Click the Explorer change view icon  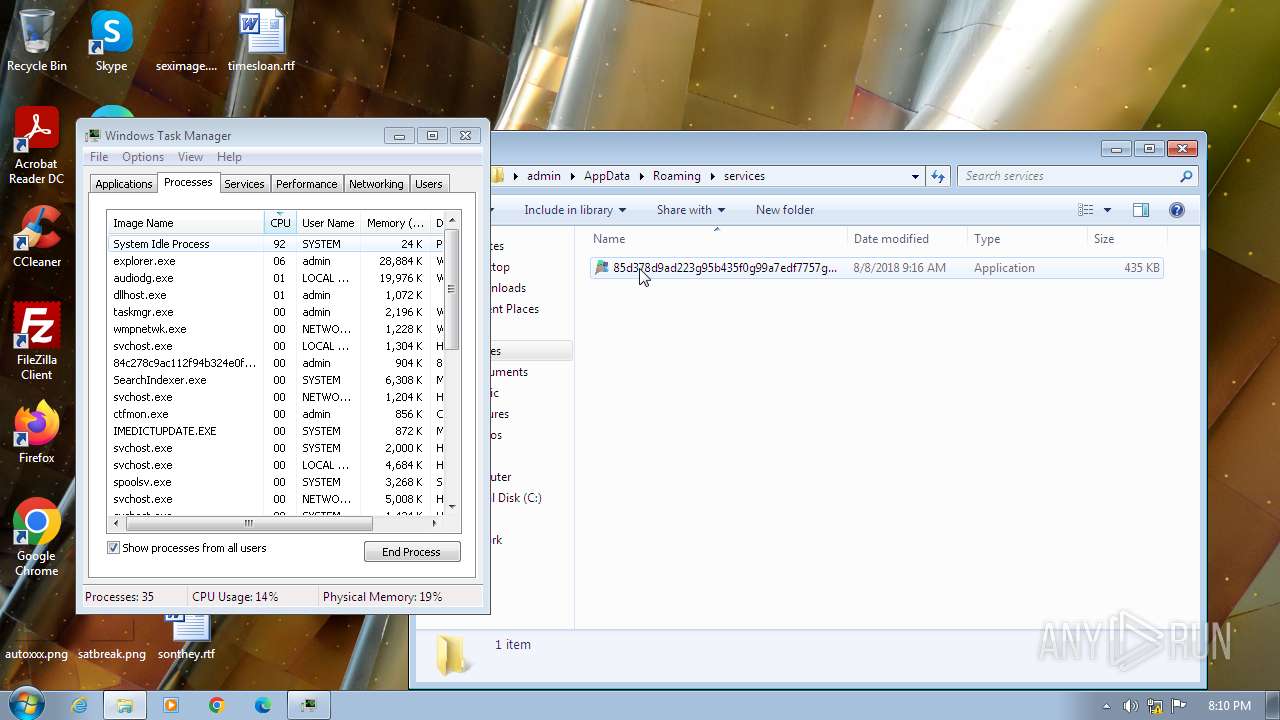(x=1086, y=210)
